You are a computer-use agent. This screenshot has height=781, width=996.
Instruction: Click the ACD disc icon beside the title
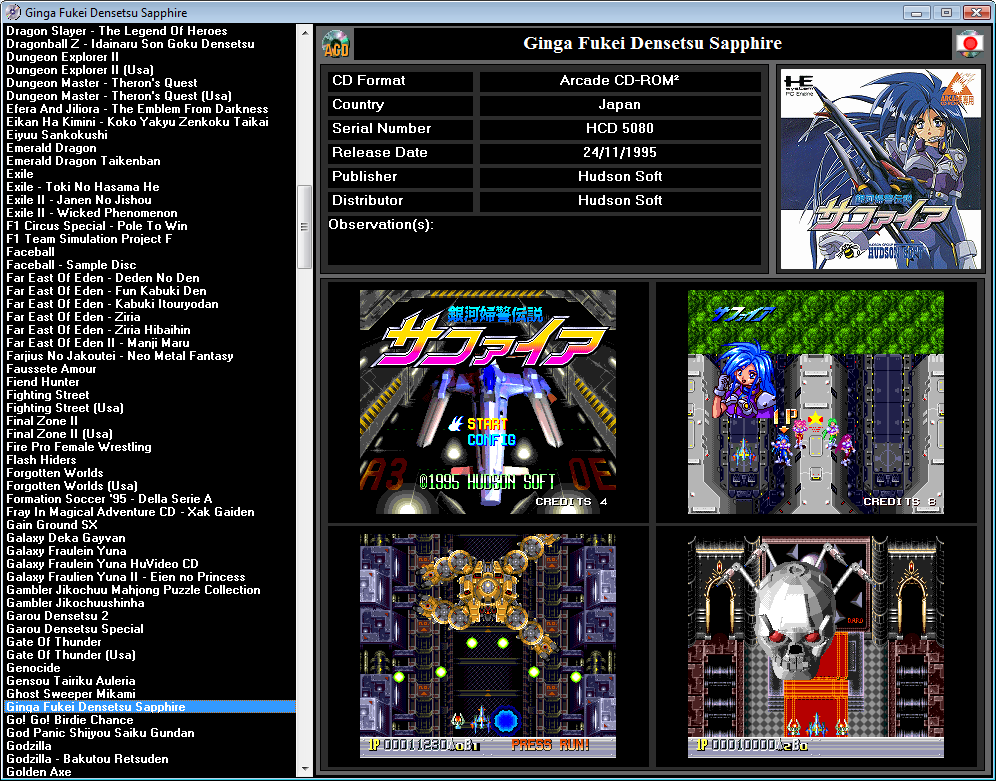[x=336, y=44]
